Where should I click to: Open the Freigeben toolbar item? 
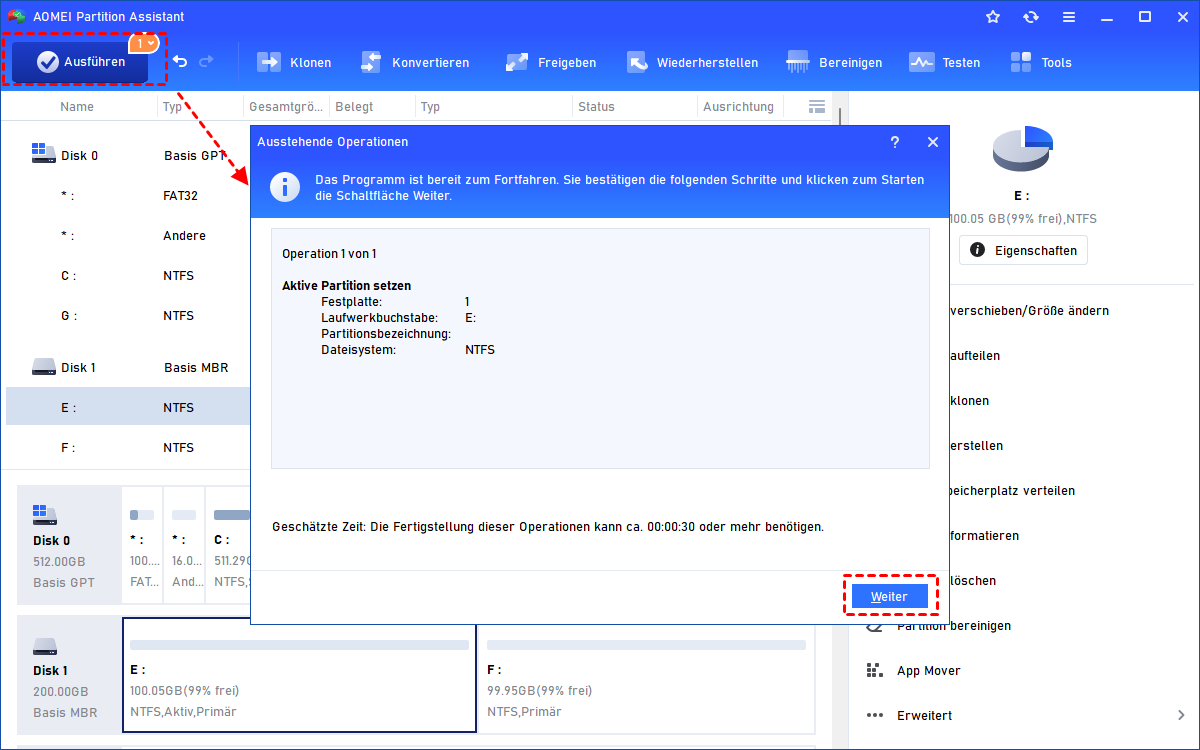pyautogui.click(x=551, y=62)
